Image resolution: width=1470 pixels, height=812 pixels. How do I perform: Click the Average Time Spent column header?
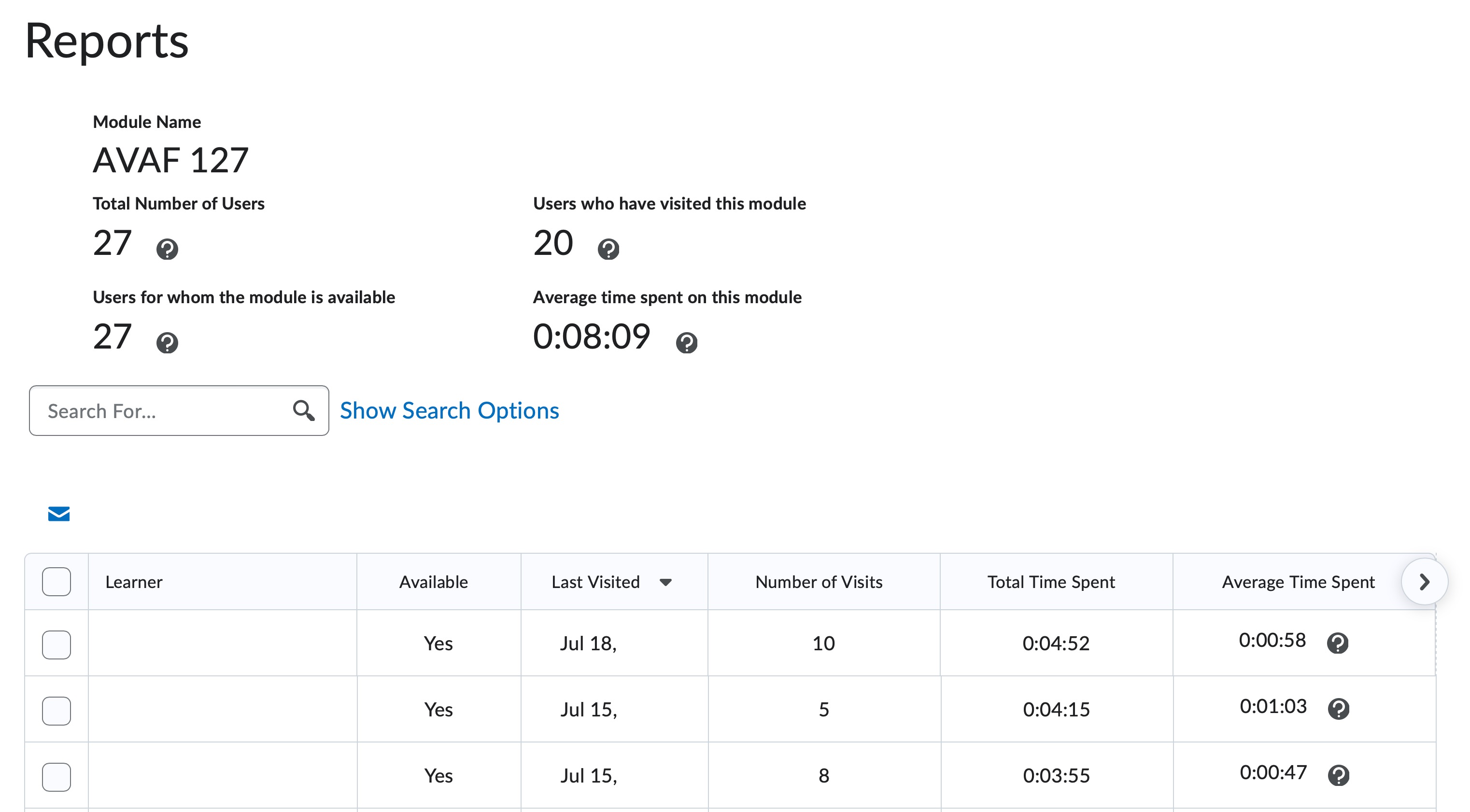click(1298, 581)
